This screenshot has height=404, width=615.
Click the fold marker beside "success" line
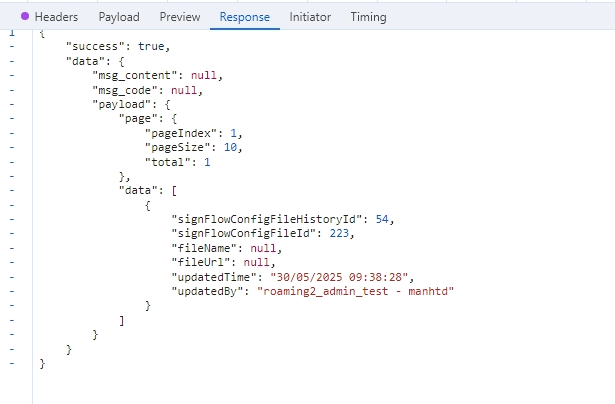[x=11, y=46]
